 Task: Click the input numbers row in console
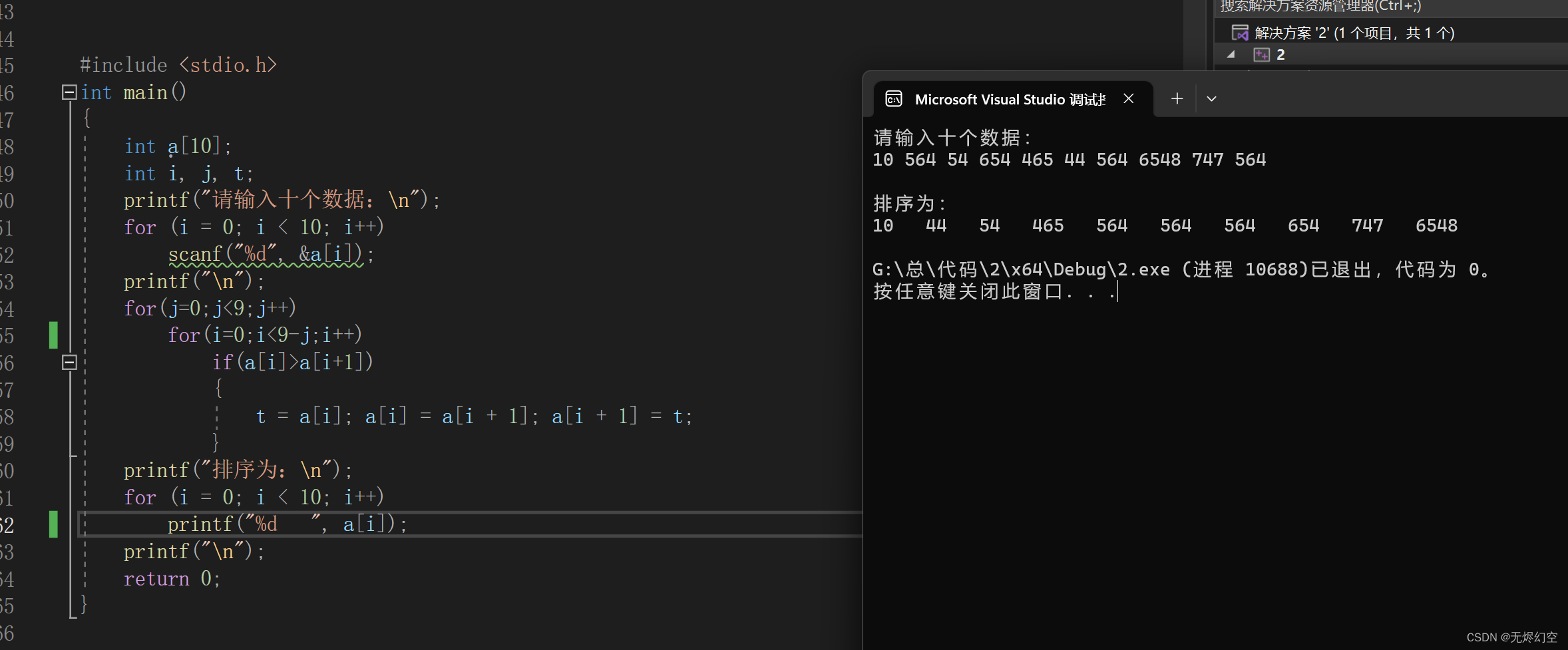[x=1070, y=160]
